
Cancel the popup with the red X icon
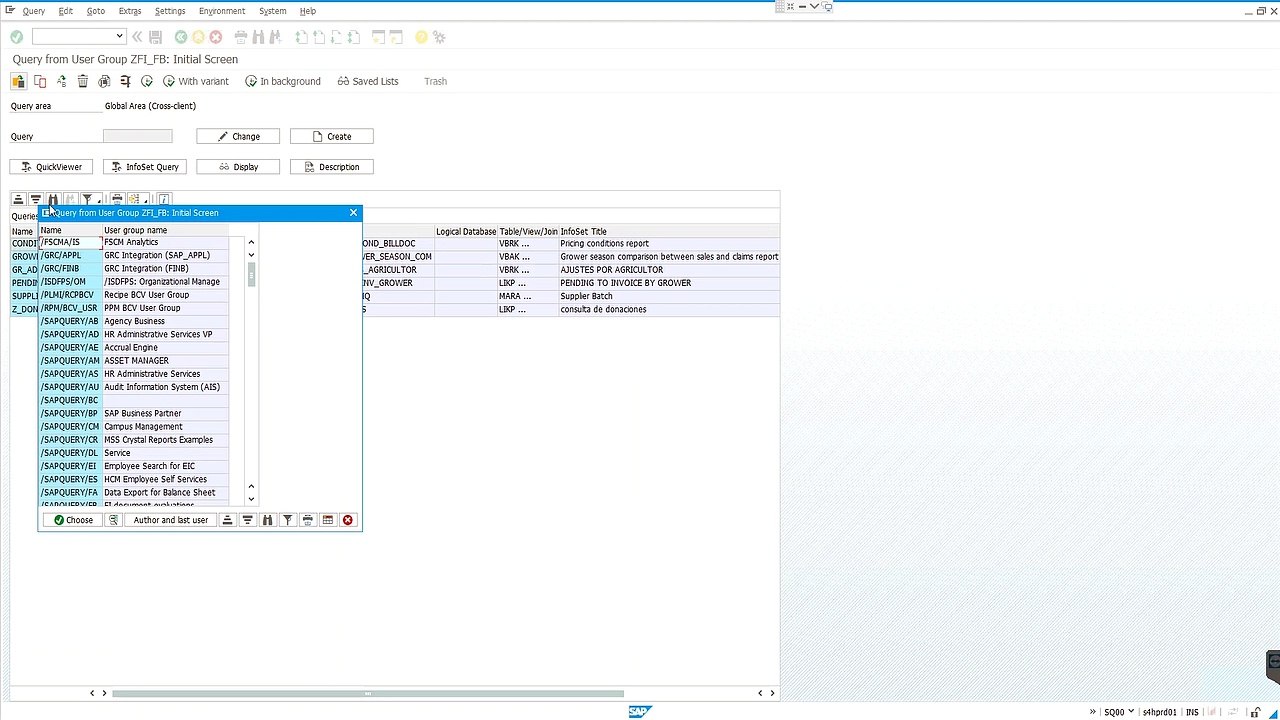click(348, 520)
